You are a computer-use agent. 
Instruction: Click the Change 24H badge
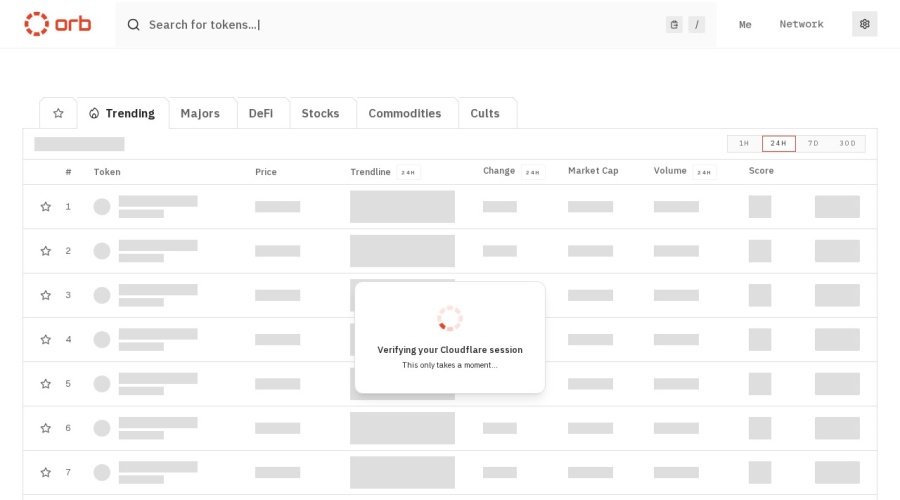pos(533,172)
